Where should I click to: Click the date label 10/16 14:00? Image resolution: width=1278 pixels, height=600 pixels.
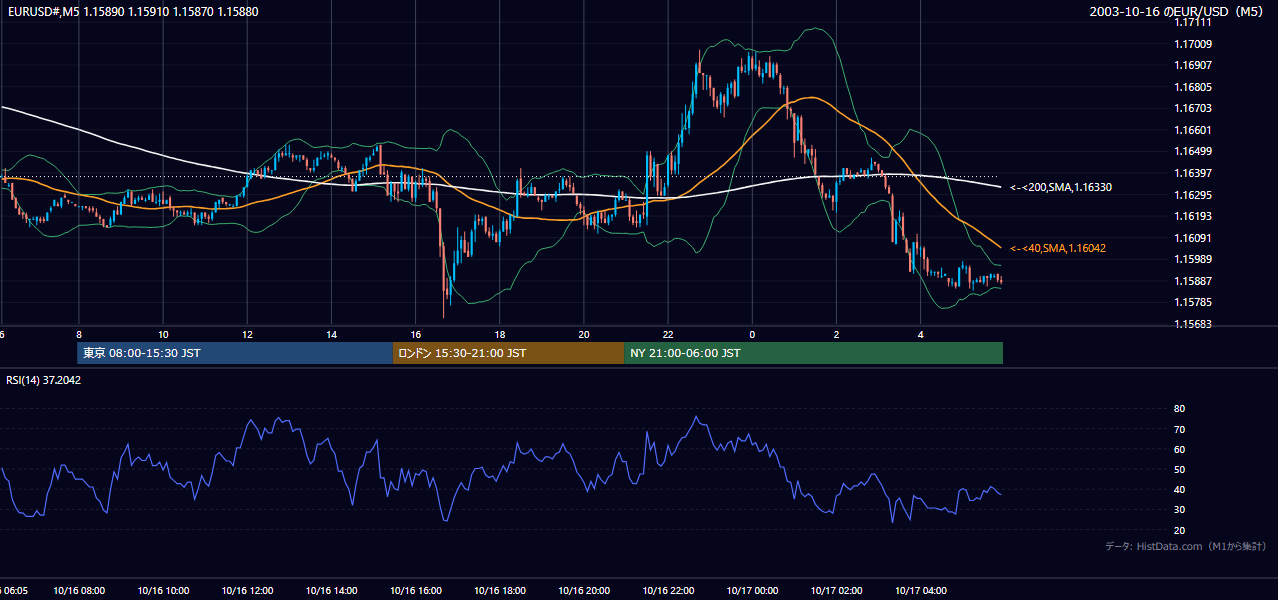tap(331, 591)
